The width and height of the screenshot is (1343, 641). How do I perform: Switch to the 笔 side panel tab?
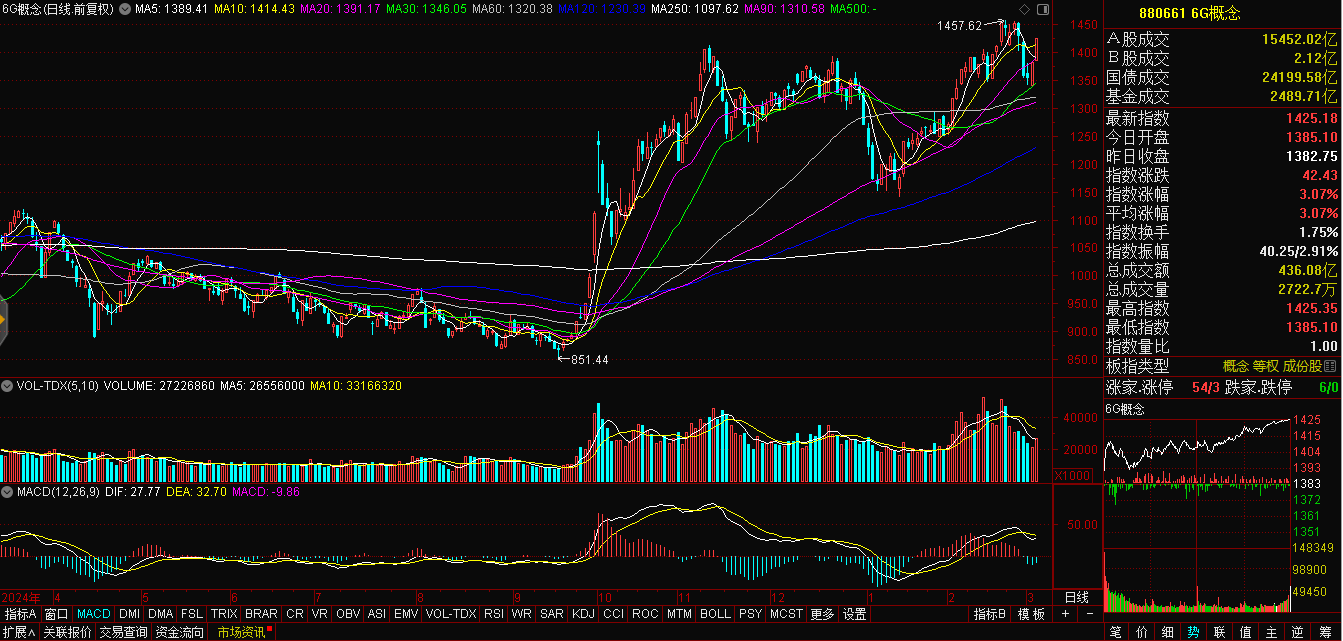tap(1116, 632)
